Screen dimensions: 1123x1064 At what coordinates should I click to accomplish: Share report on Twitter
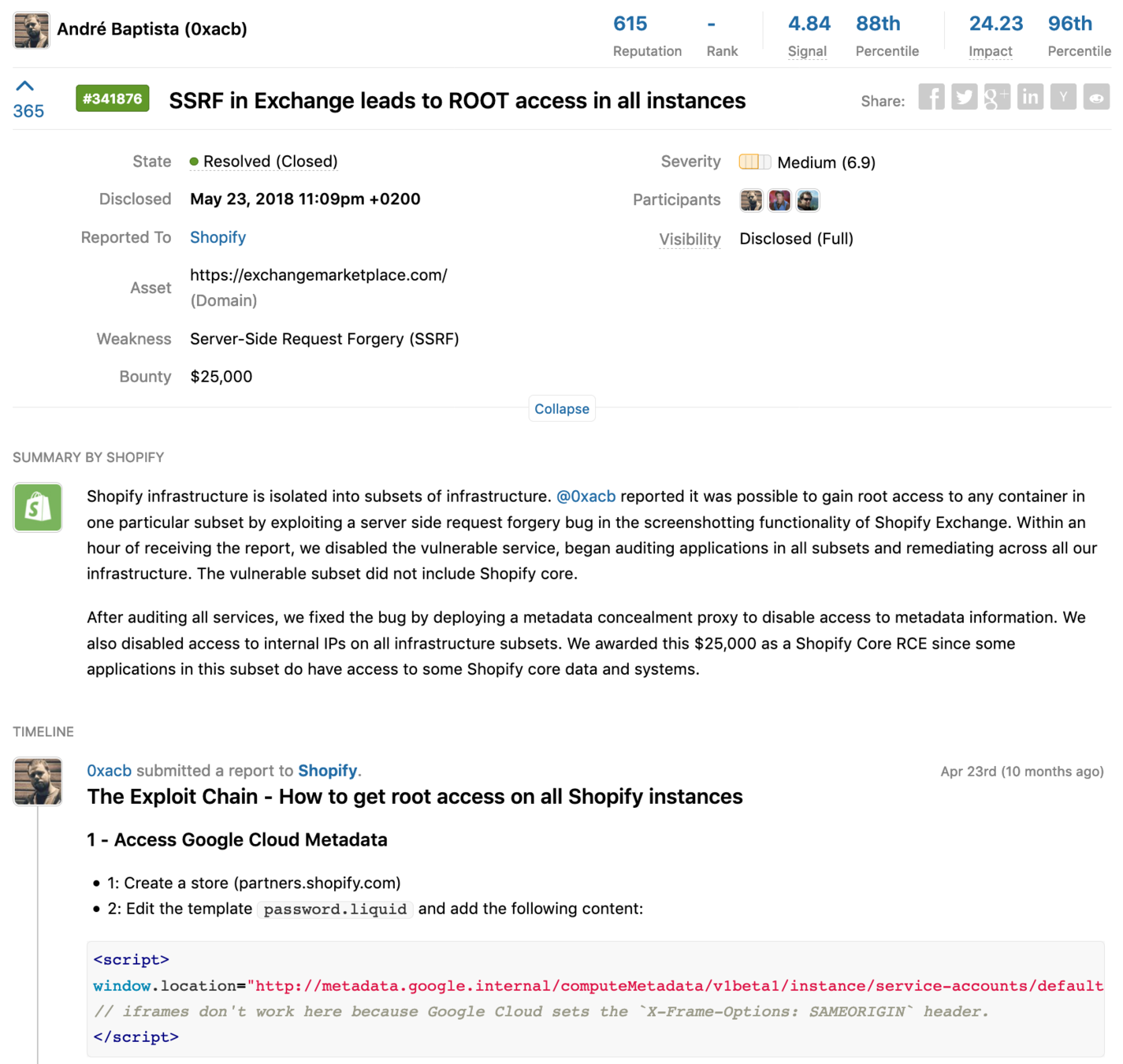pyautogui.click(x=964, y=98)
